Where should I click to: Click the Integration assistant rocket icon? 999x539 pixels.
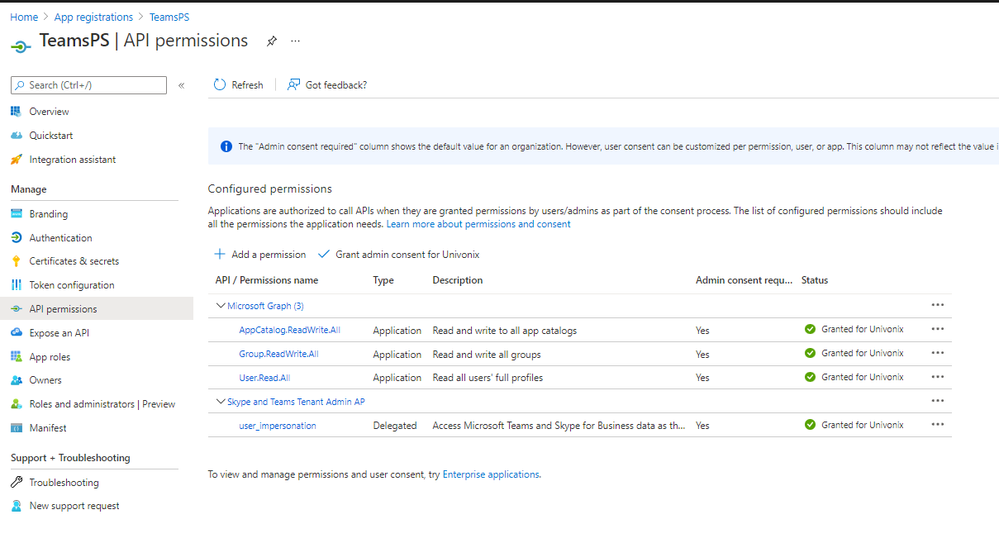17,159
